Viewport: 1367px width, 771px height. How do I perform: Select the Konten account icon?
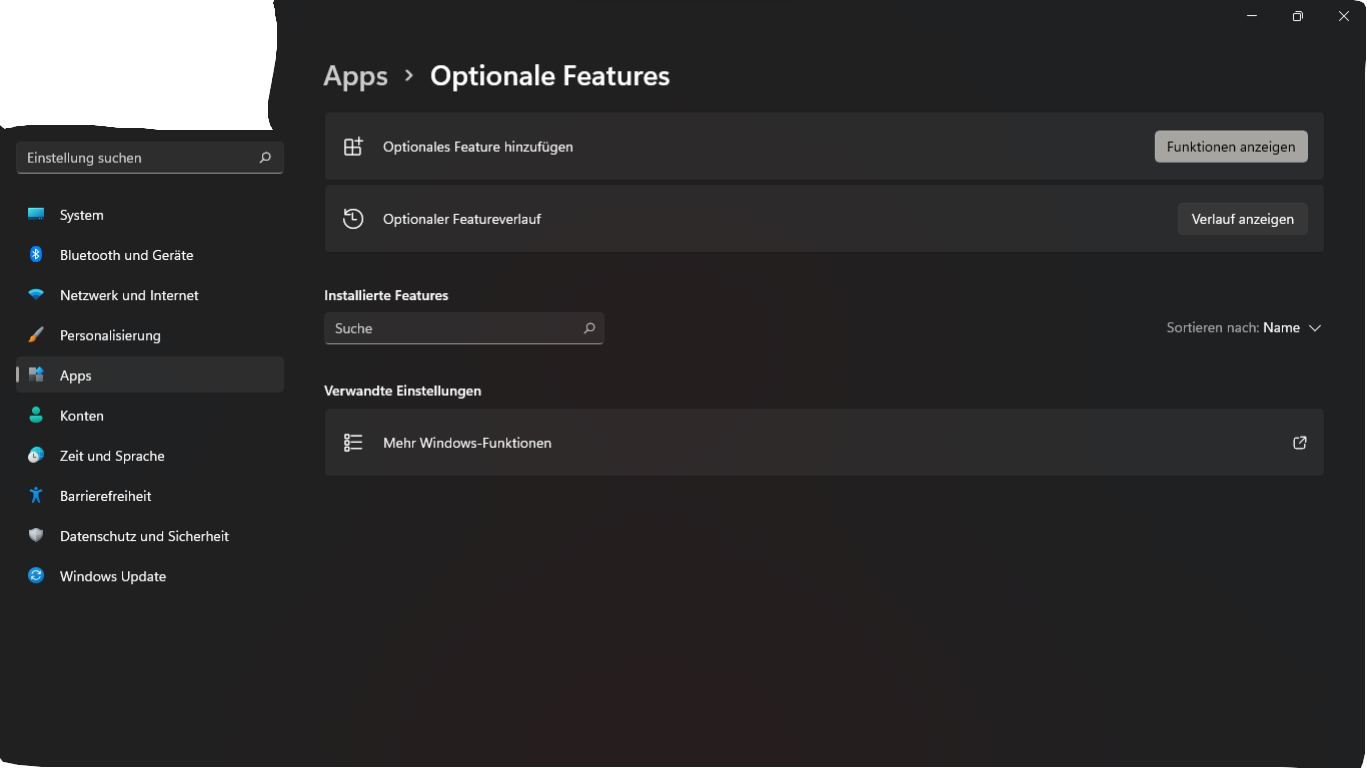(x=36, y=415)
